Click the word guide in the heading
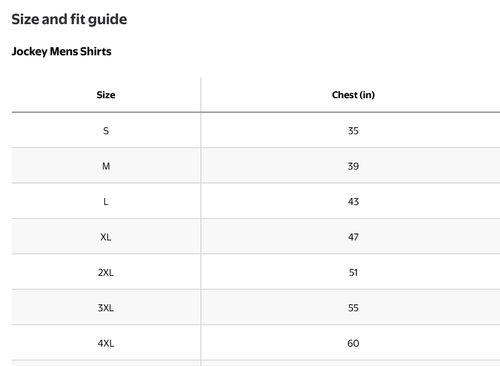The image size is (500, 366). point(108,20)
